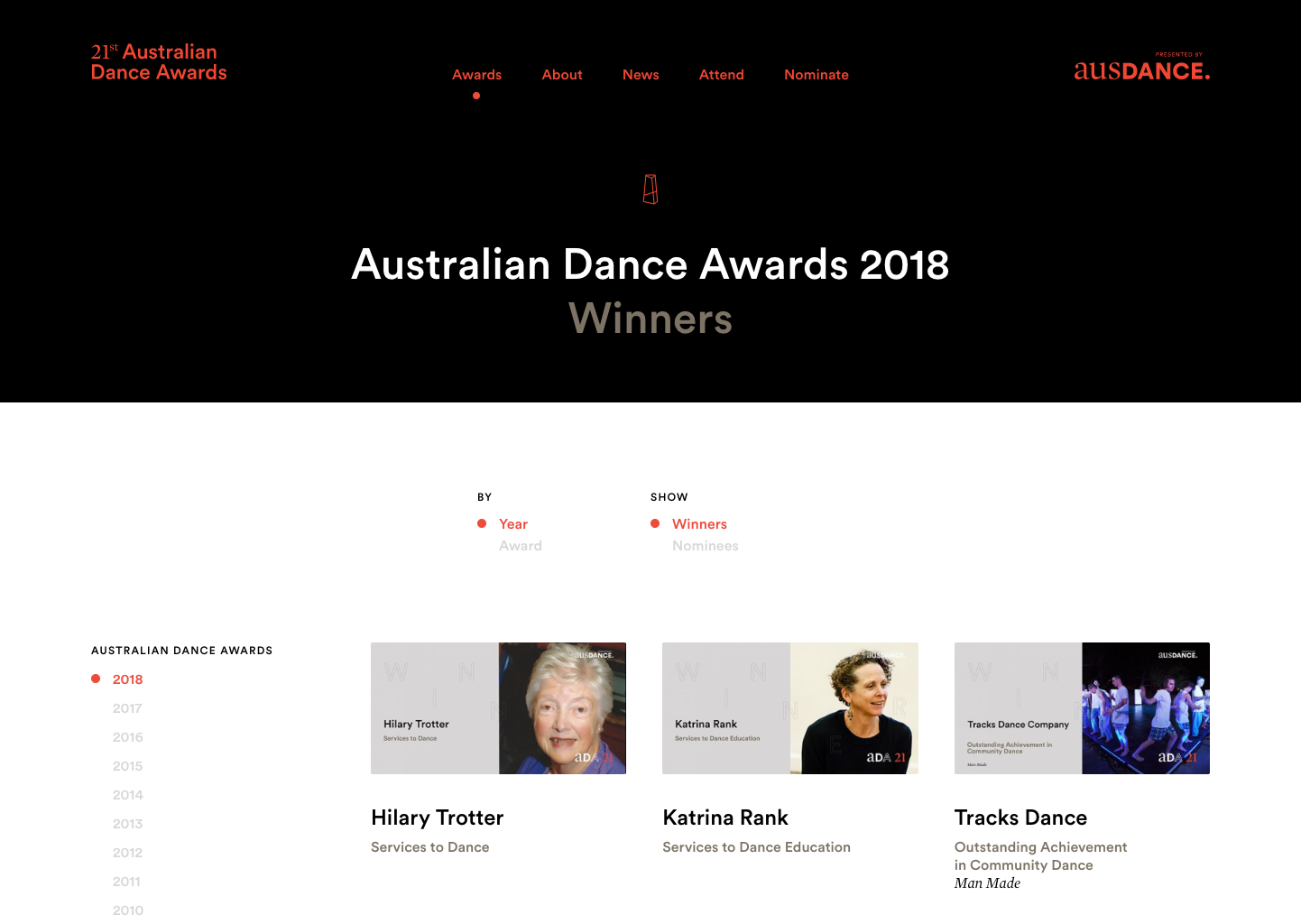Choose 2010 from the sidebar

(x=128, y=910)
